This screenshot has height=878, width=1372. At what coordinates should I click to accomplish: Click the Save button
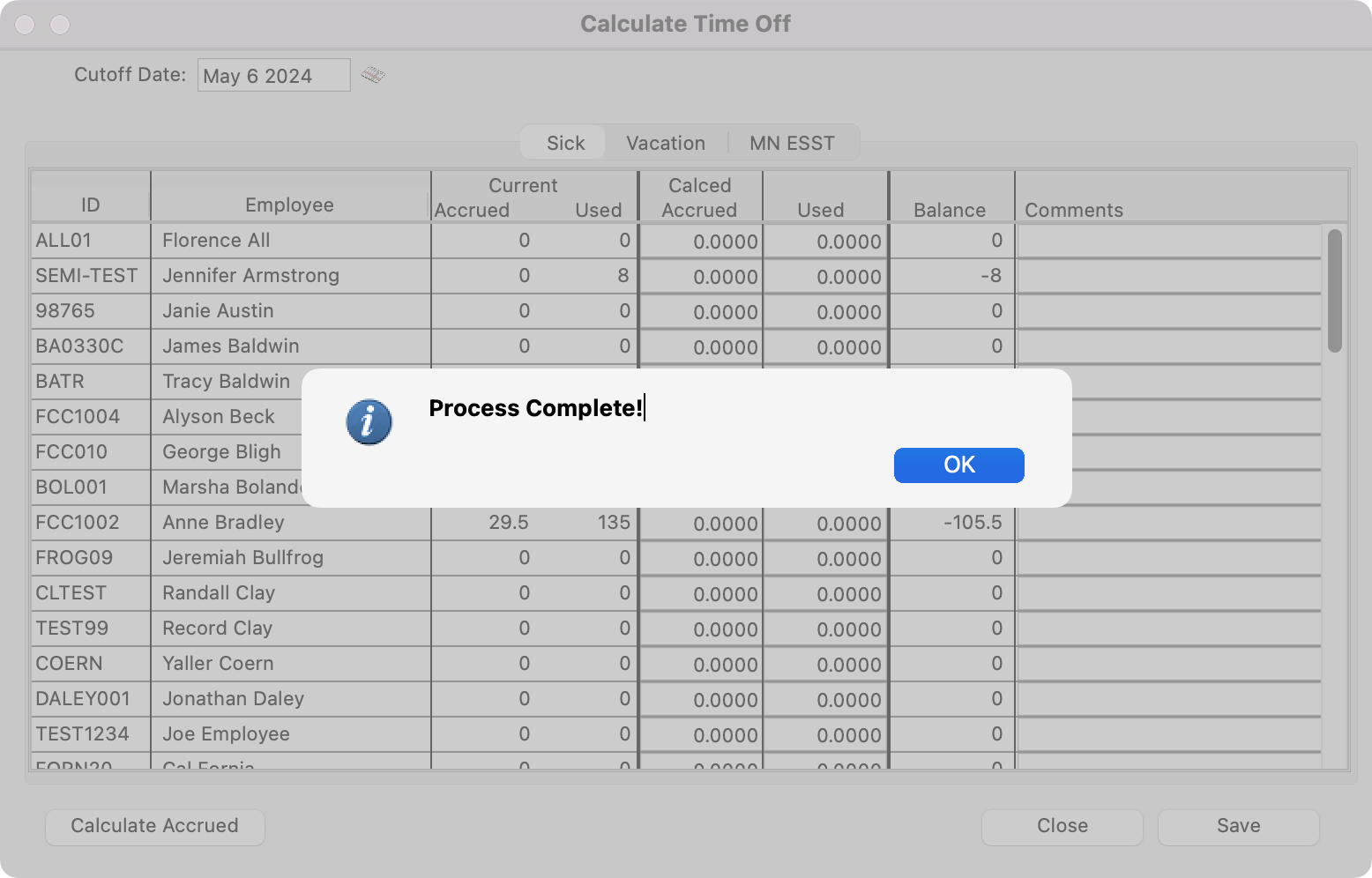1238,826
